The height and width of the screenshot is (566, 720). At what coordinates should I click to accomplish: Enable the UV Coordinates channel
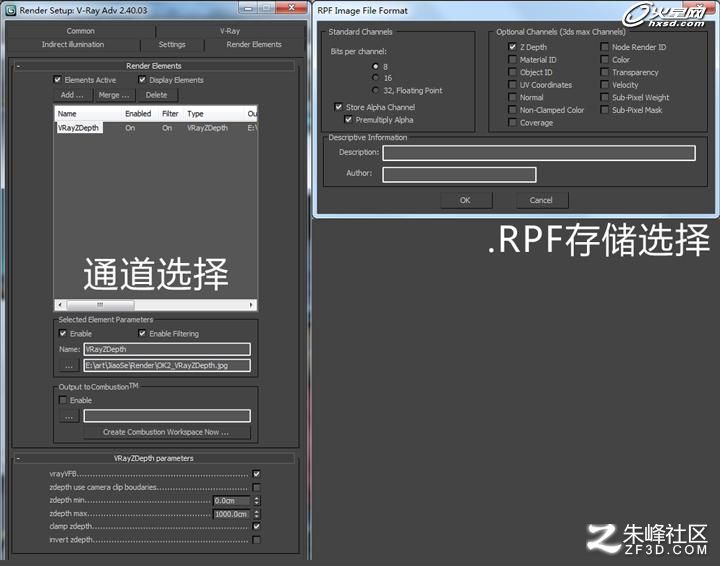pyautogui.click(x=512, y=85)
